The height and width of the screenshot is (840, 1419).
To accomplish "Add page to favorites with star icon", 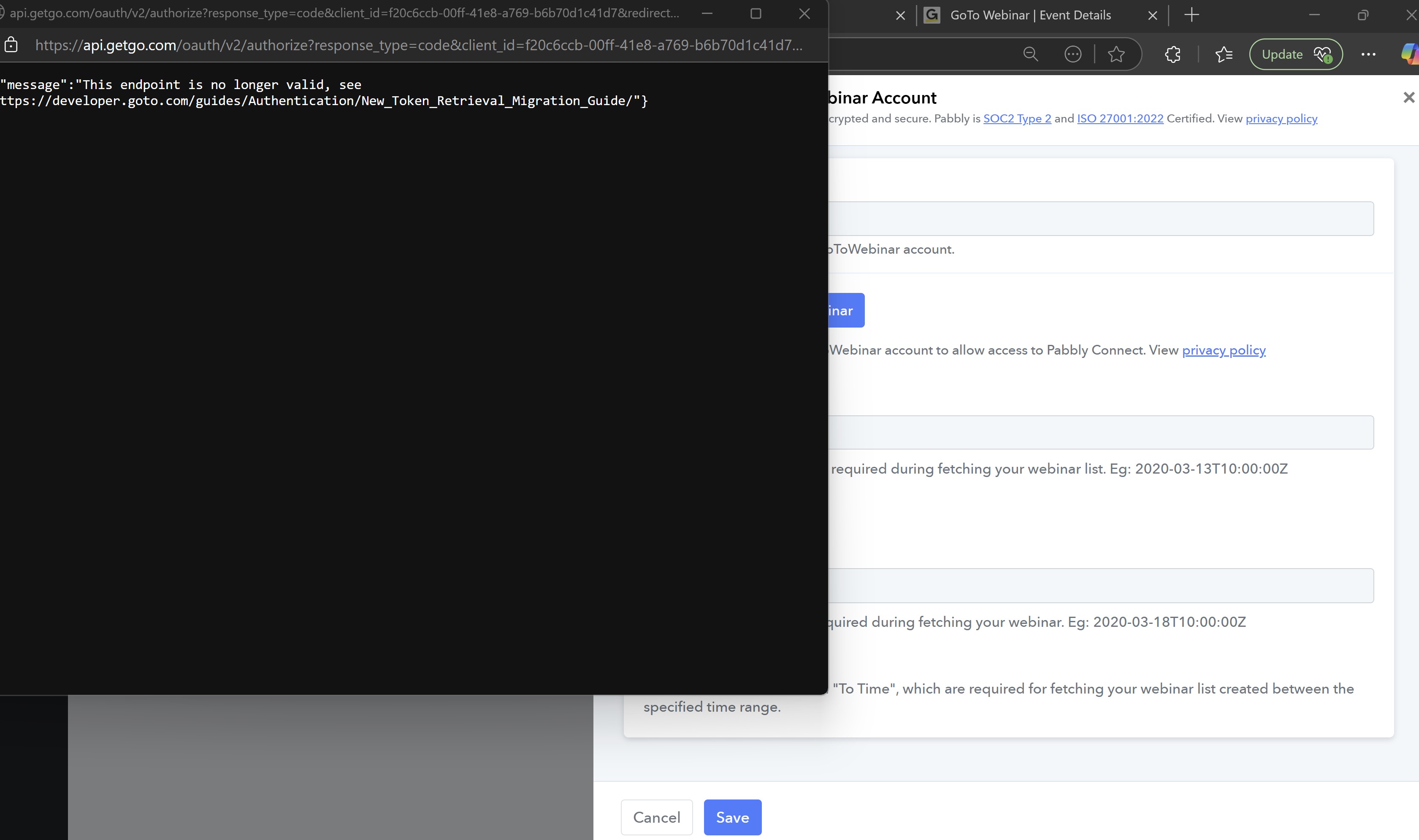I will coord(1116,54).
